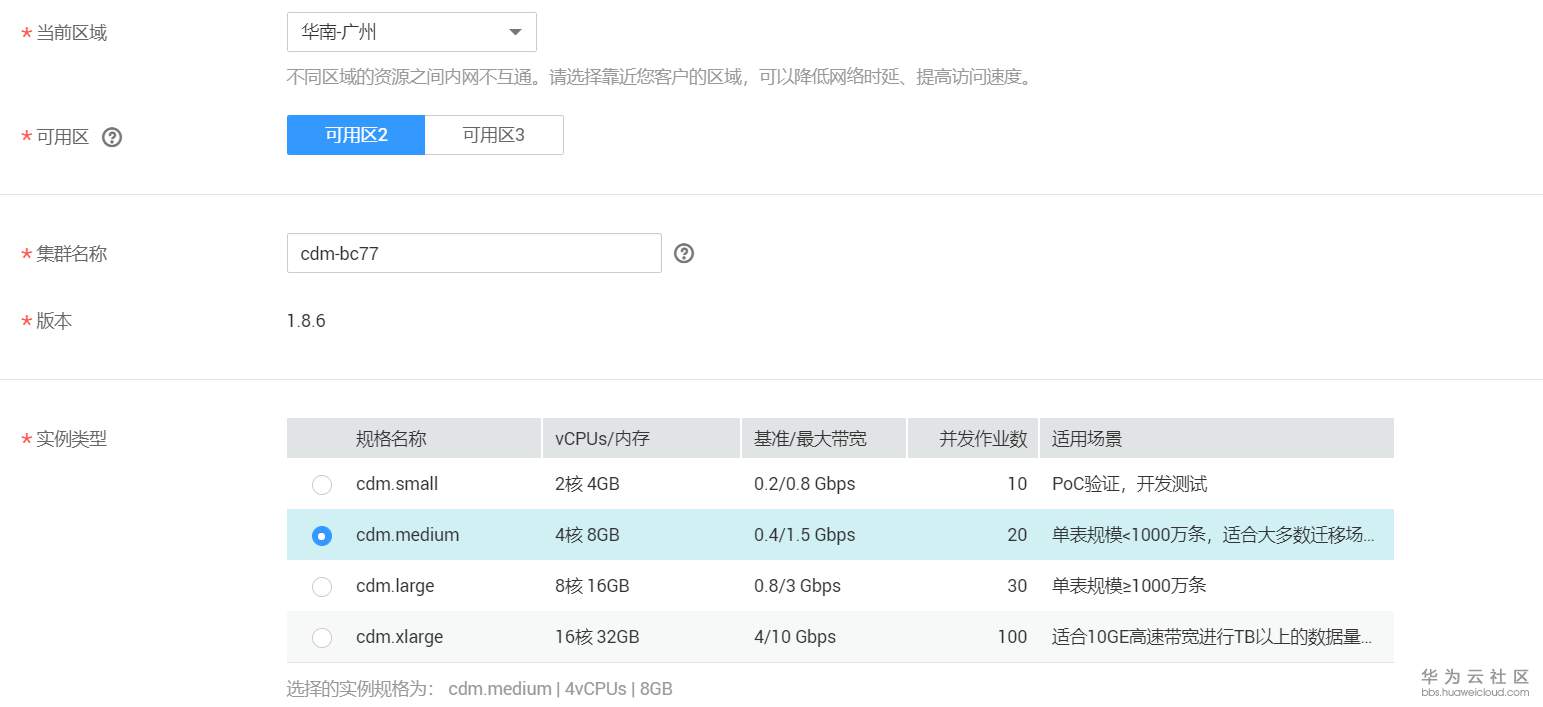
Task: Click the cdm.xlarge spec name
Action: coord(399,637)
